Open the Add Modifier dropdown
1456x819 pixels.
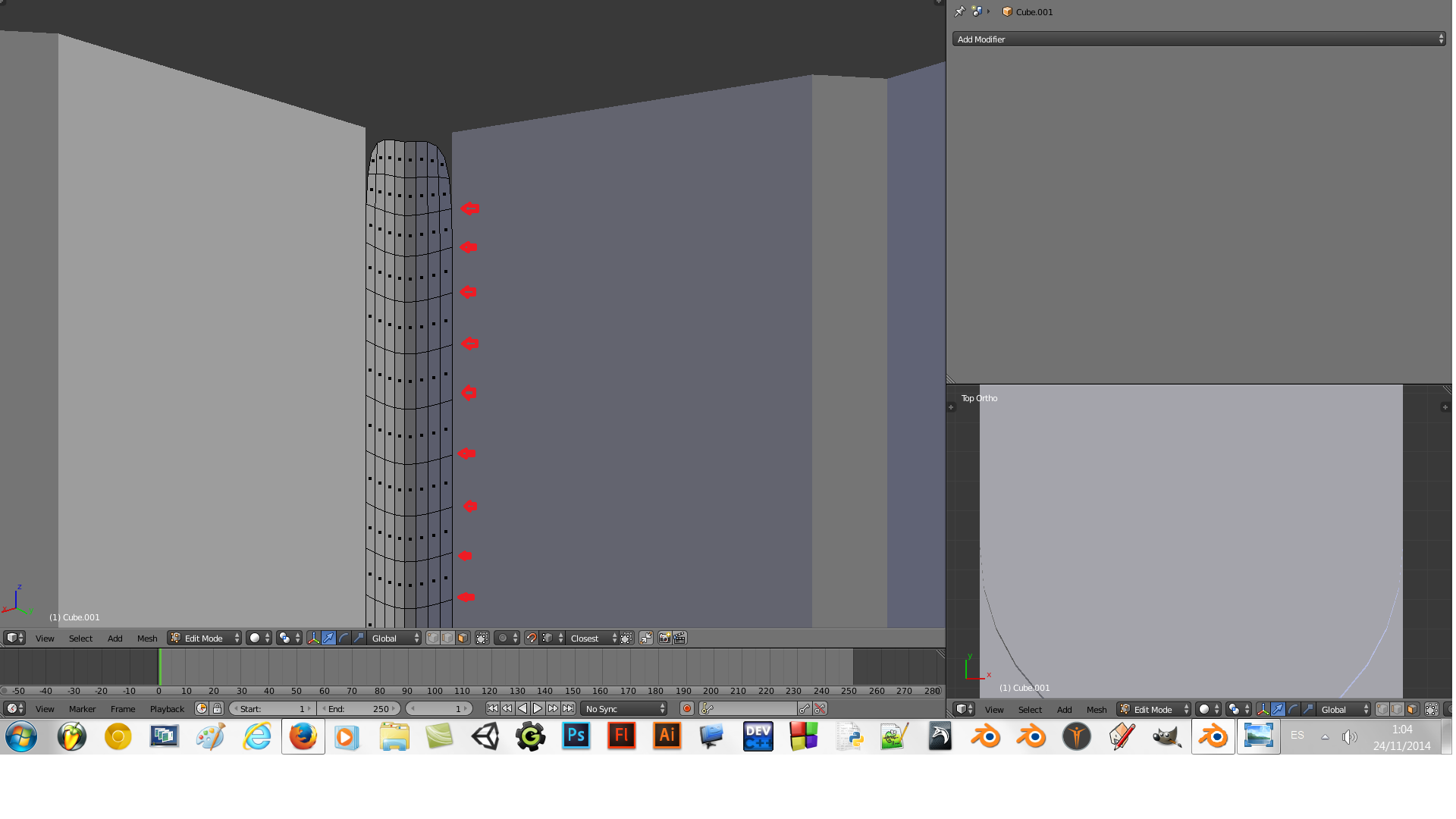tap(1198, 39)
